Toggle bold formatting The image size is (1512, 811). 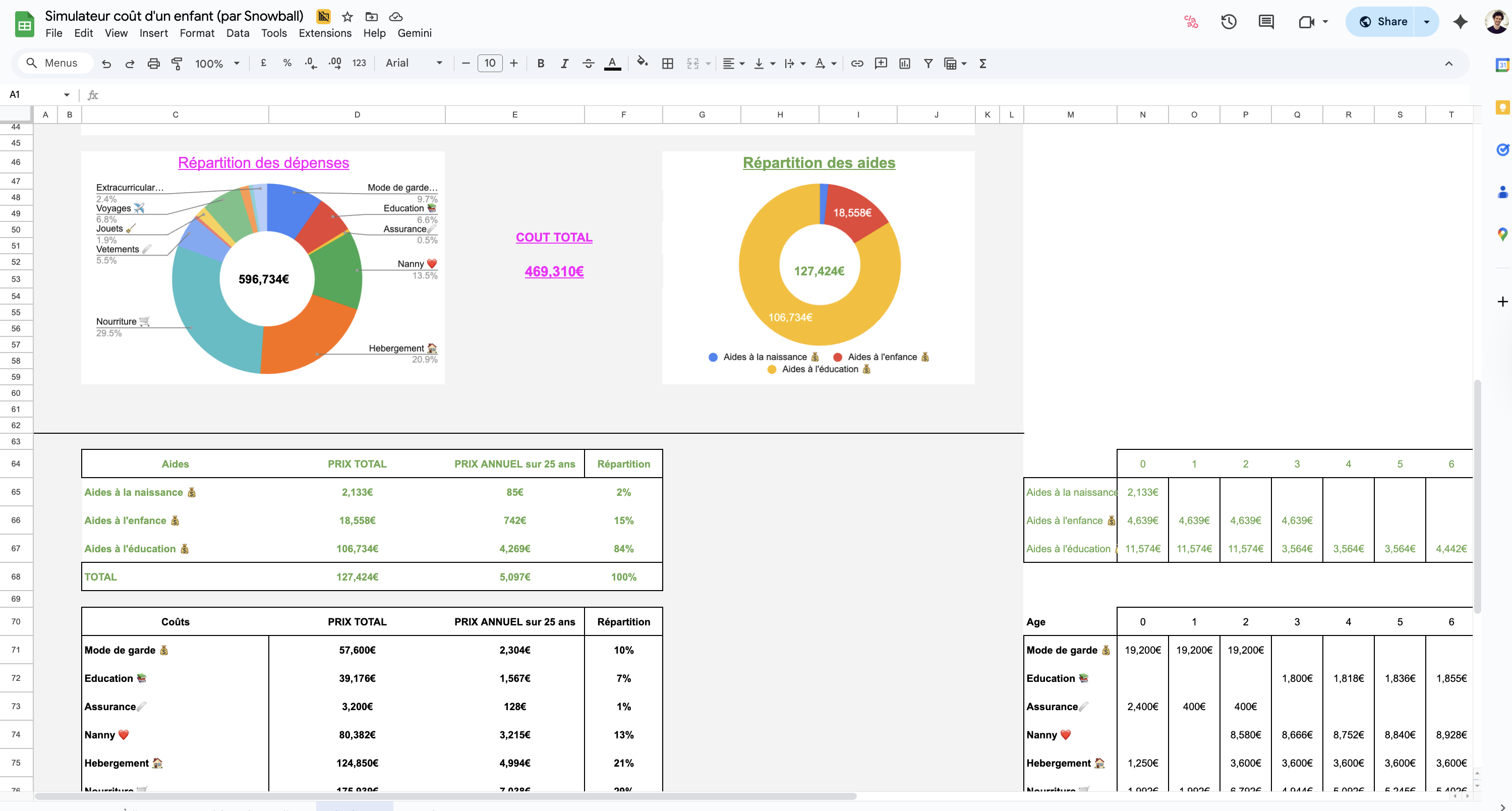point(541,64)
